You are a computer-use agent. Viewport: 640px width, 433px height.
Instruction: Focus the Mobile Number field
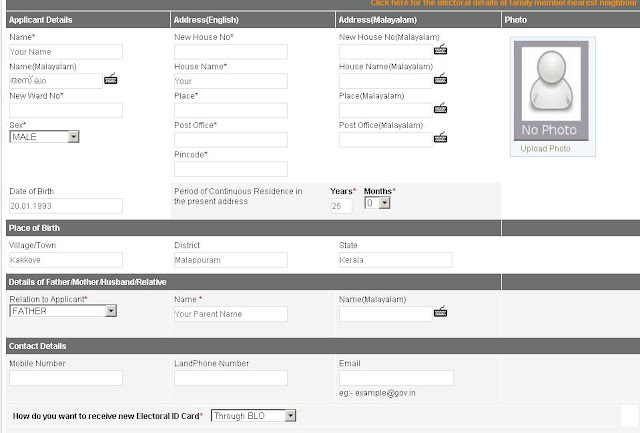[x=66, y=378]
